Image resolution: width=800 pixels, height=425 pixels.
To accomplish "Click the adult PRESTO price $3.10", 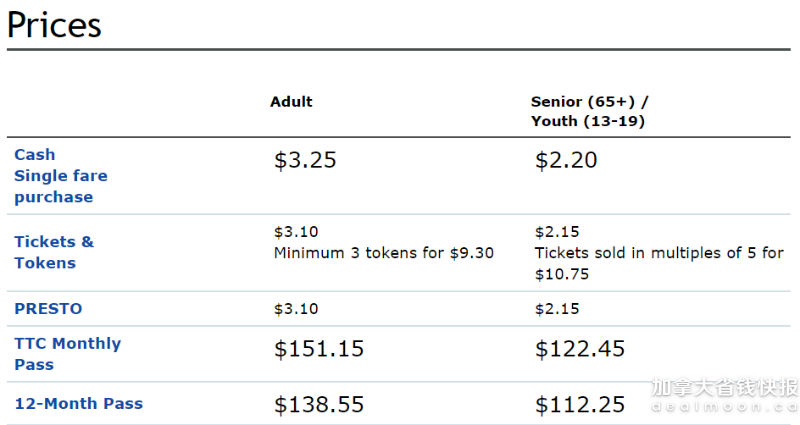I will 296,309.
